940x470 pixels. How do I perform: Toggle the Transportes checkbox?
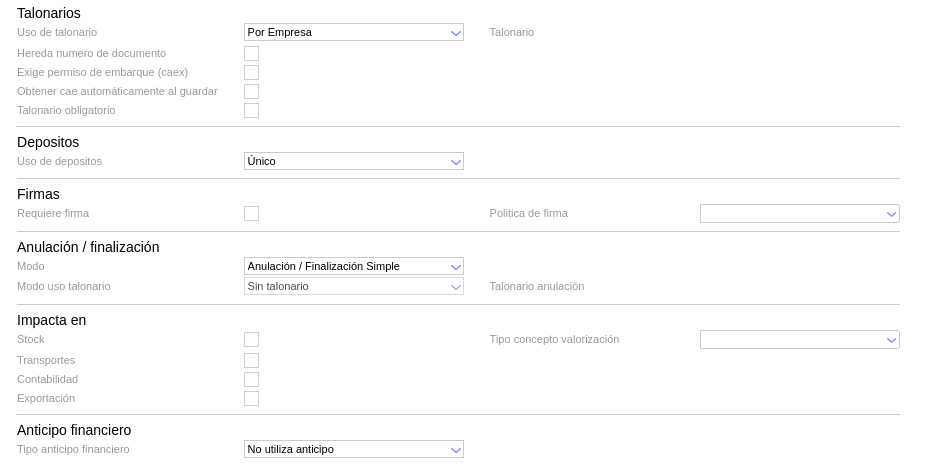pos(251,360)
